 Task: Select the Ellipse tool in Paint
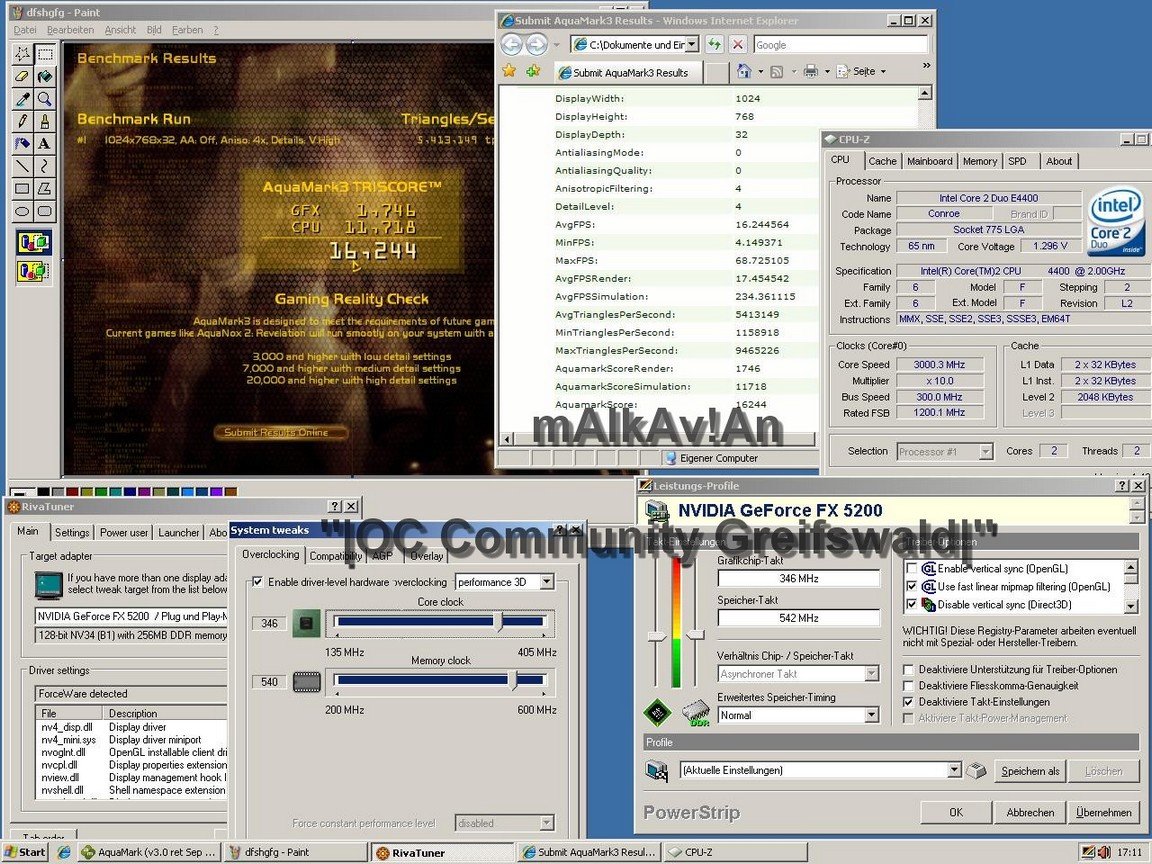pyautogui.click(x=22, y=212)
